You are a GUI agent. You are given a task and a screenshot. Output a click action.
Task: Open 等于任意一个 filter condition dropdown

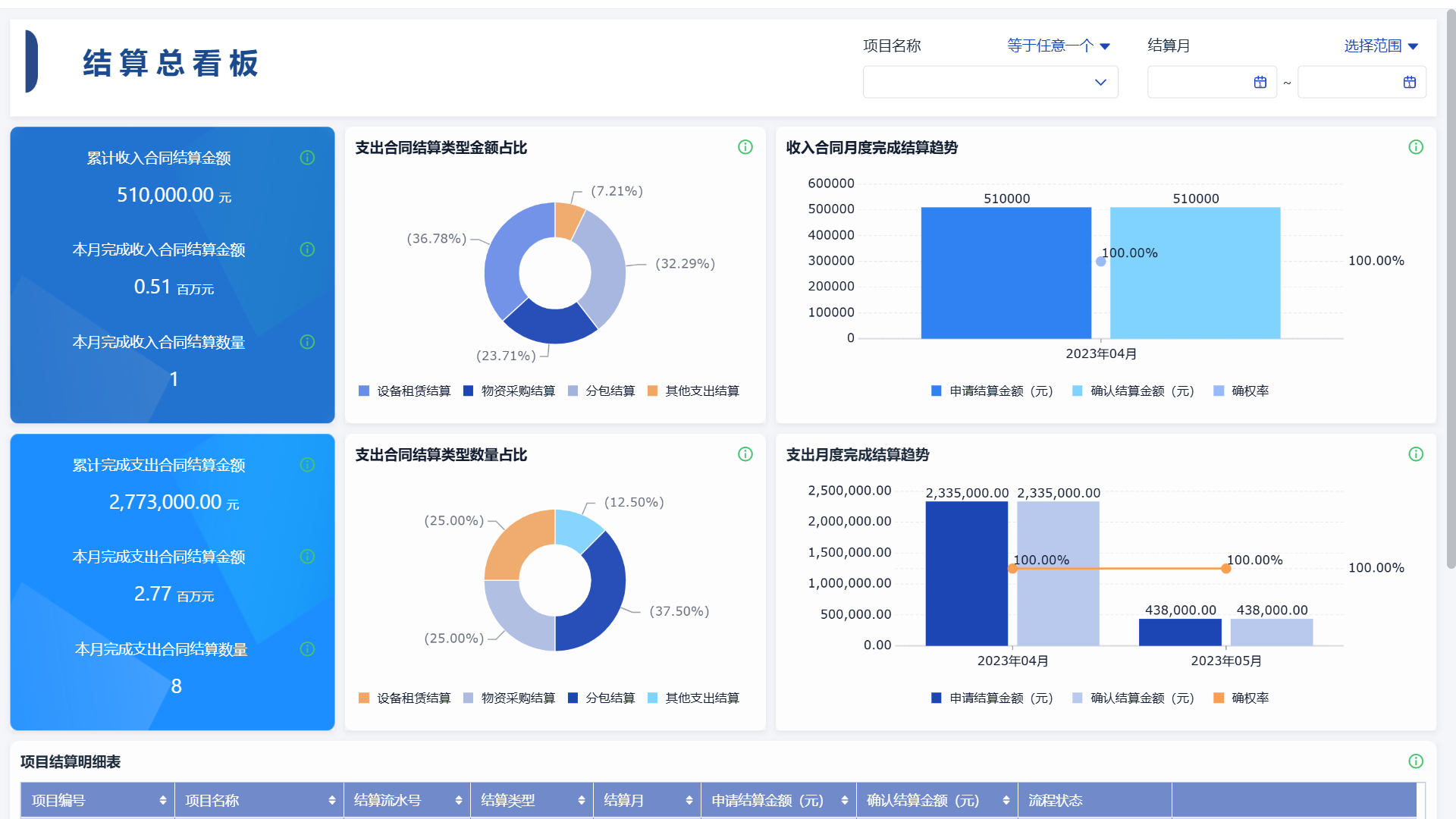(1058, 46)
